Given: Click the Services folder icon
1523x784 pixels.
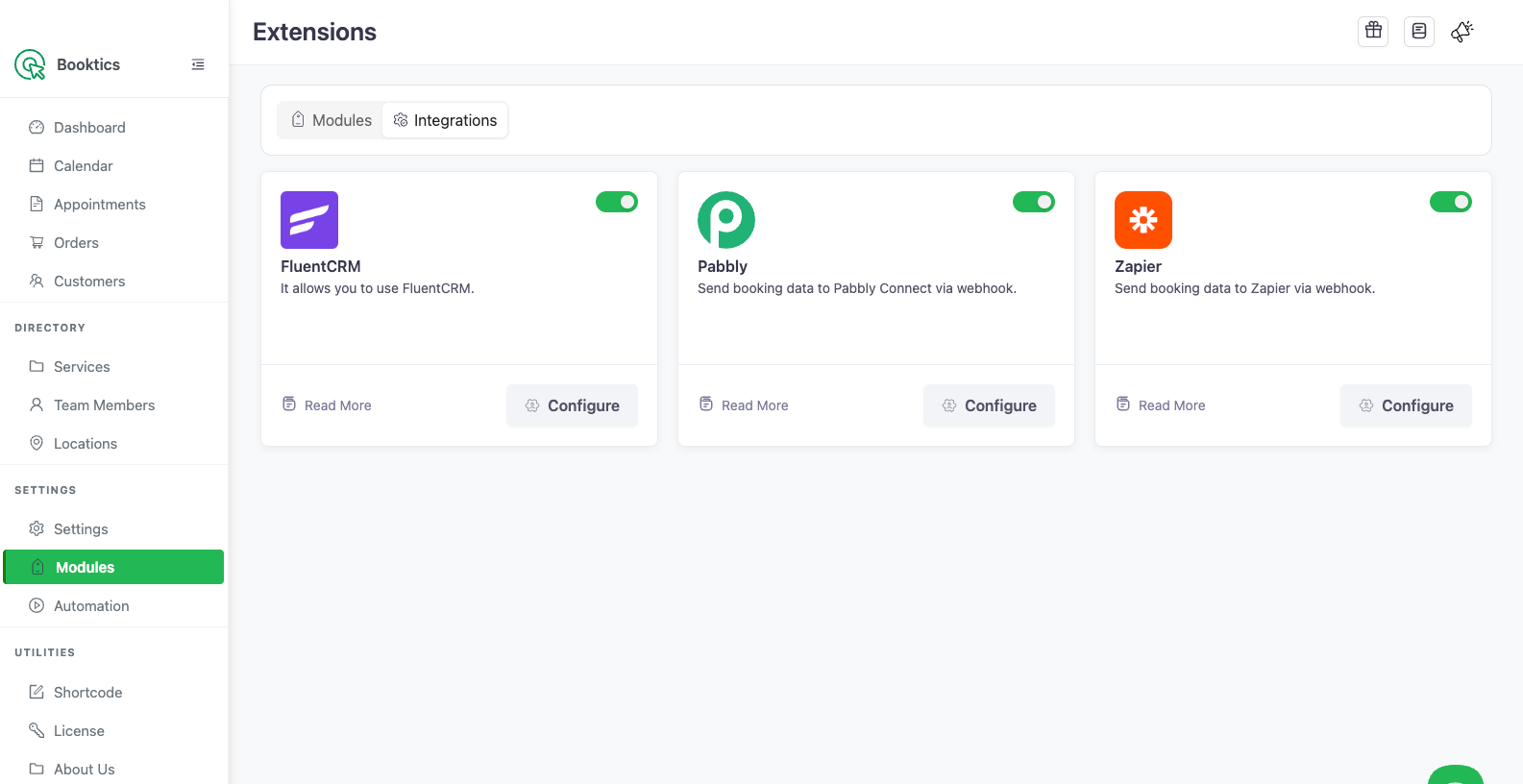Looking at the screenshot, I should [37, 366].
